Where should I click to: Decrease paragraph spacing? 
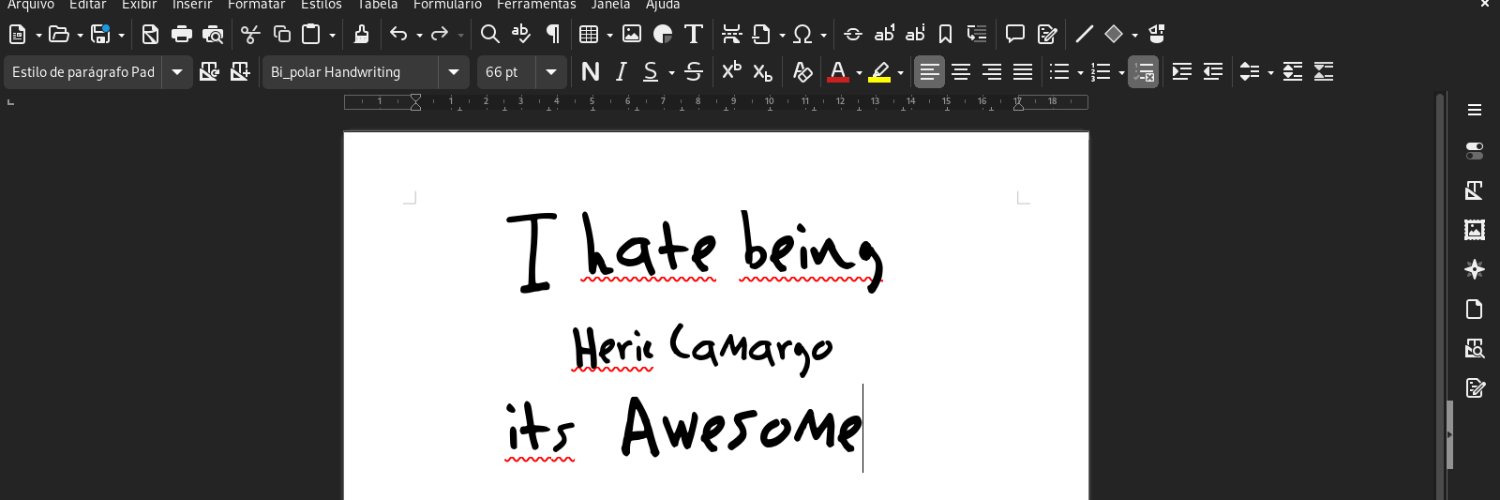pyautogui.click(x=1324, y=72)
